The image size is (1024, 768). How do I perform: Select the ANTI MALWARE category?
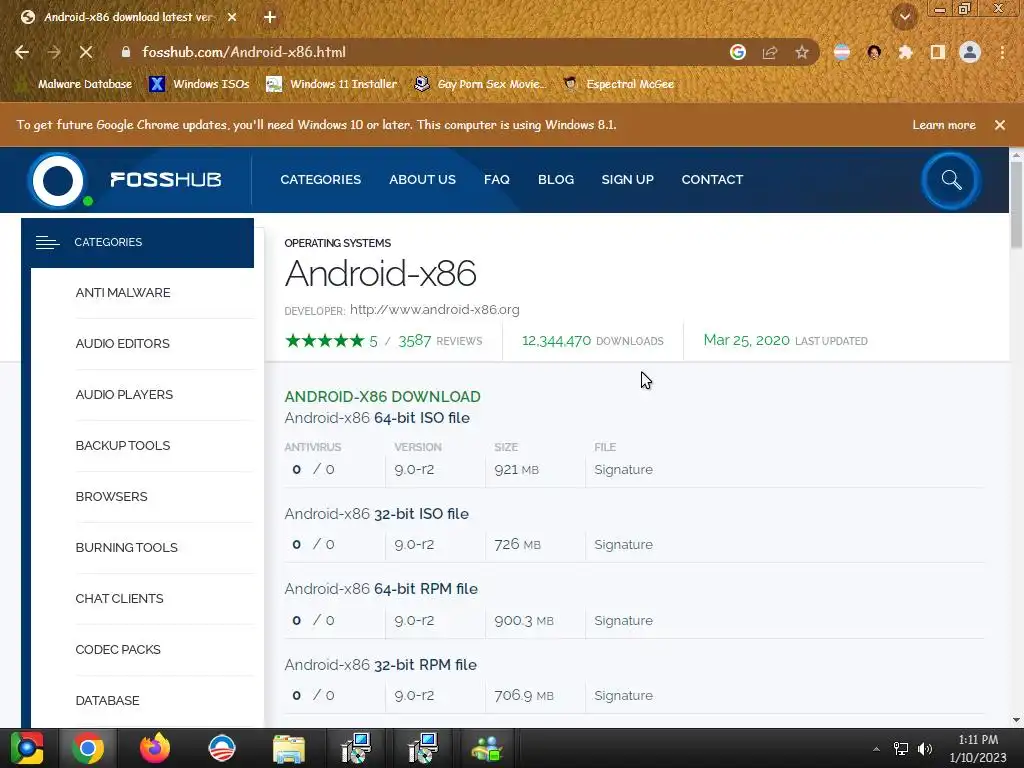(123, 293)
